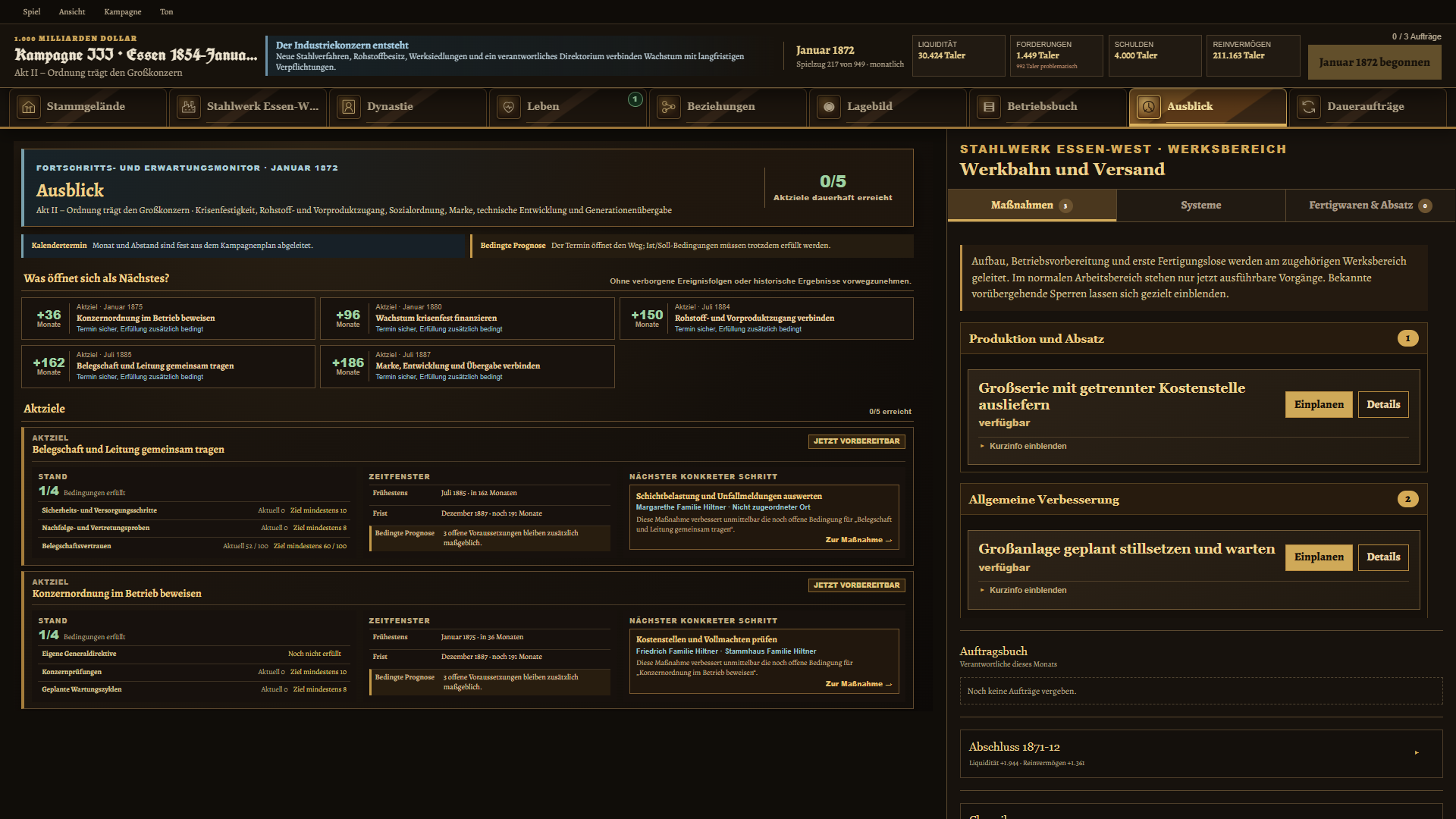
Task: Open the Stammgelände home icon
Action: (x=29, y=107)
